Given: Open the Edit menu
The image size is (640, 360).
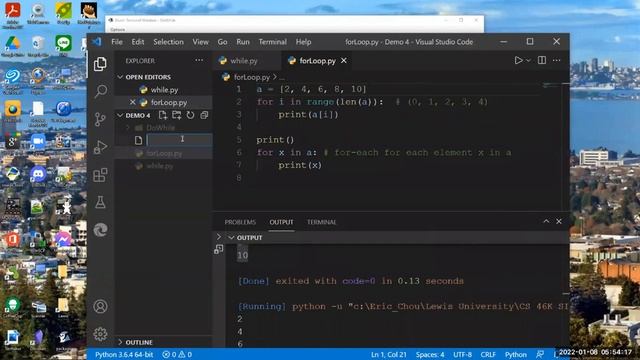Looking at the screenshot, I should (138, 42).
